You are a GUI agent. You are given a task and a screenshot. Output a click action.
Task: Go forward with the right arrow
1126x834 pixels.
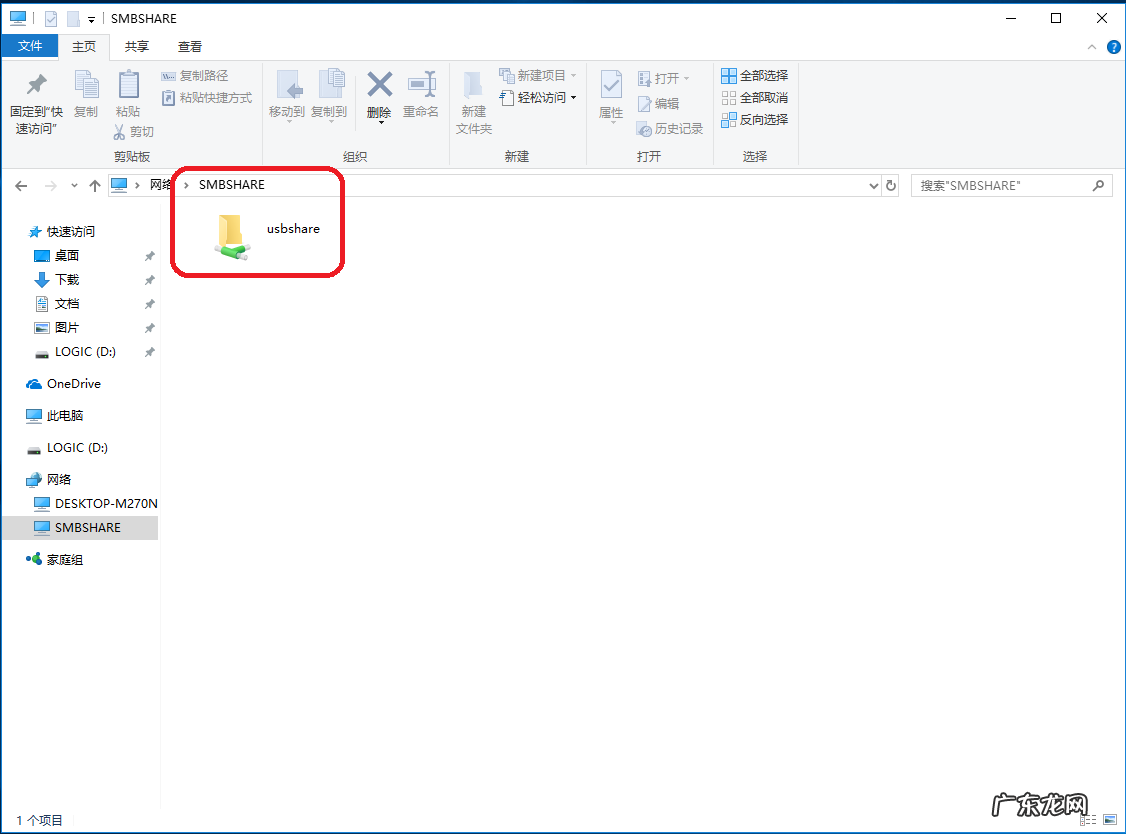(x=50, y=186)
